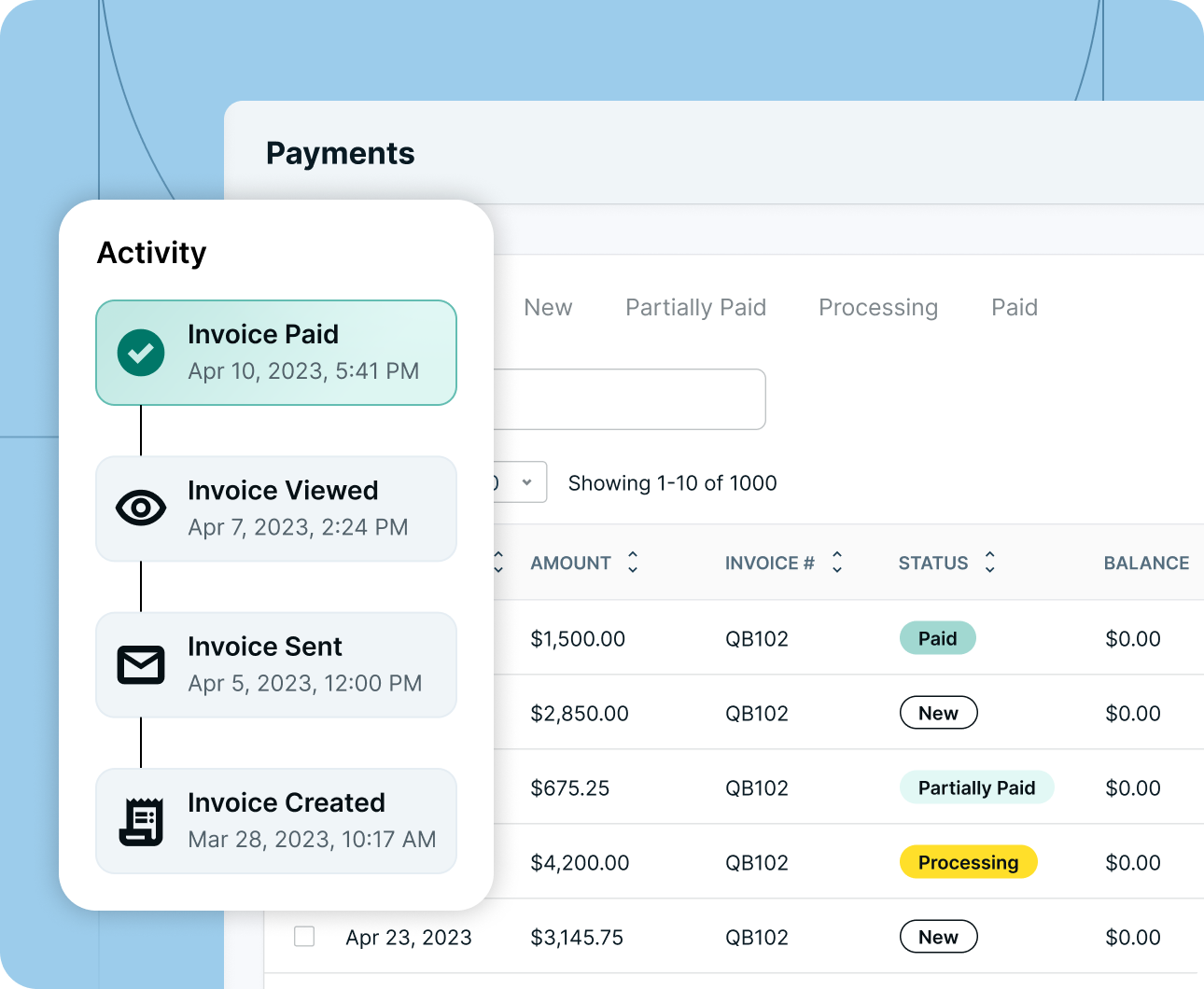Switch to the New tab
1204x989 pixels.
548,308
